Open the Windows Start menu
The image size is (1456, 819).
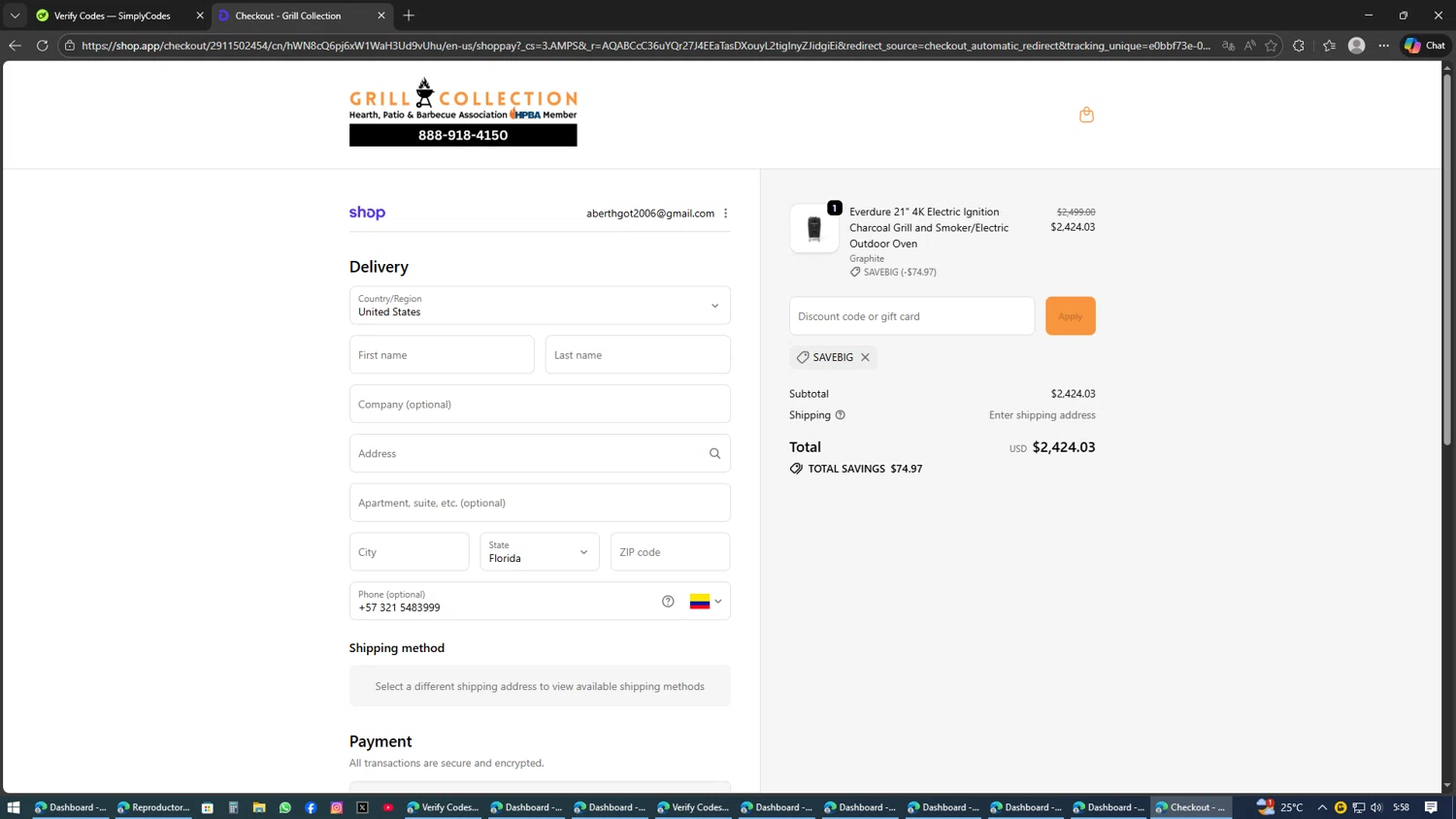(x=14, y=807)
